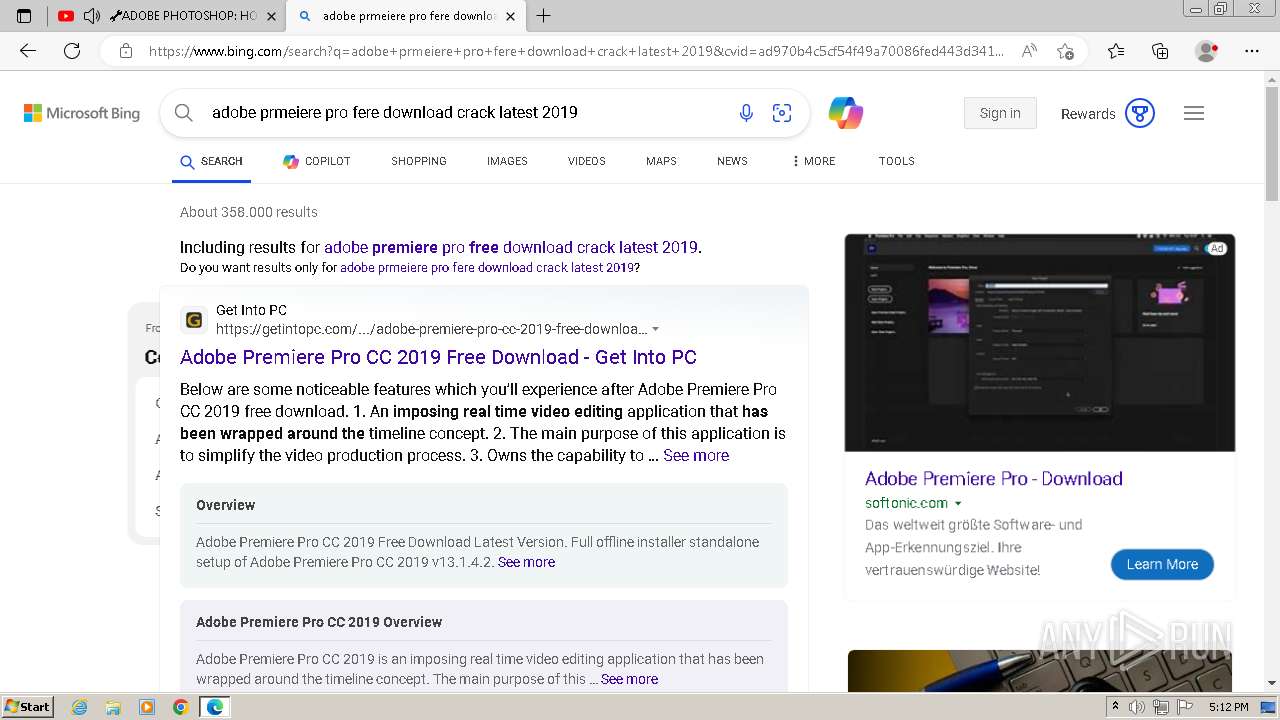Open the Collections icon
This screenshot has width=1280, height=720.
1160,51
